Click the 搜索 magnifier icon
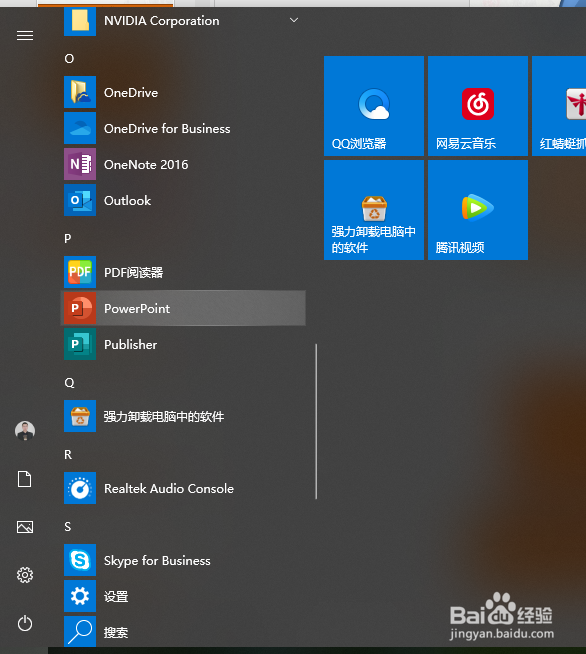This screenshot has height=654, width=586. [80, 631]
